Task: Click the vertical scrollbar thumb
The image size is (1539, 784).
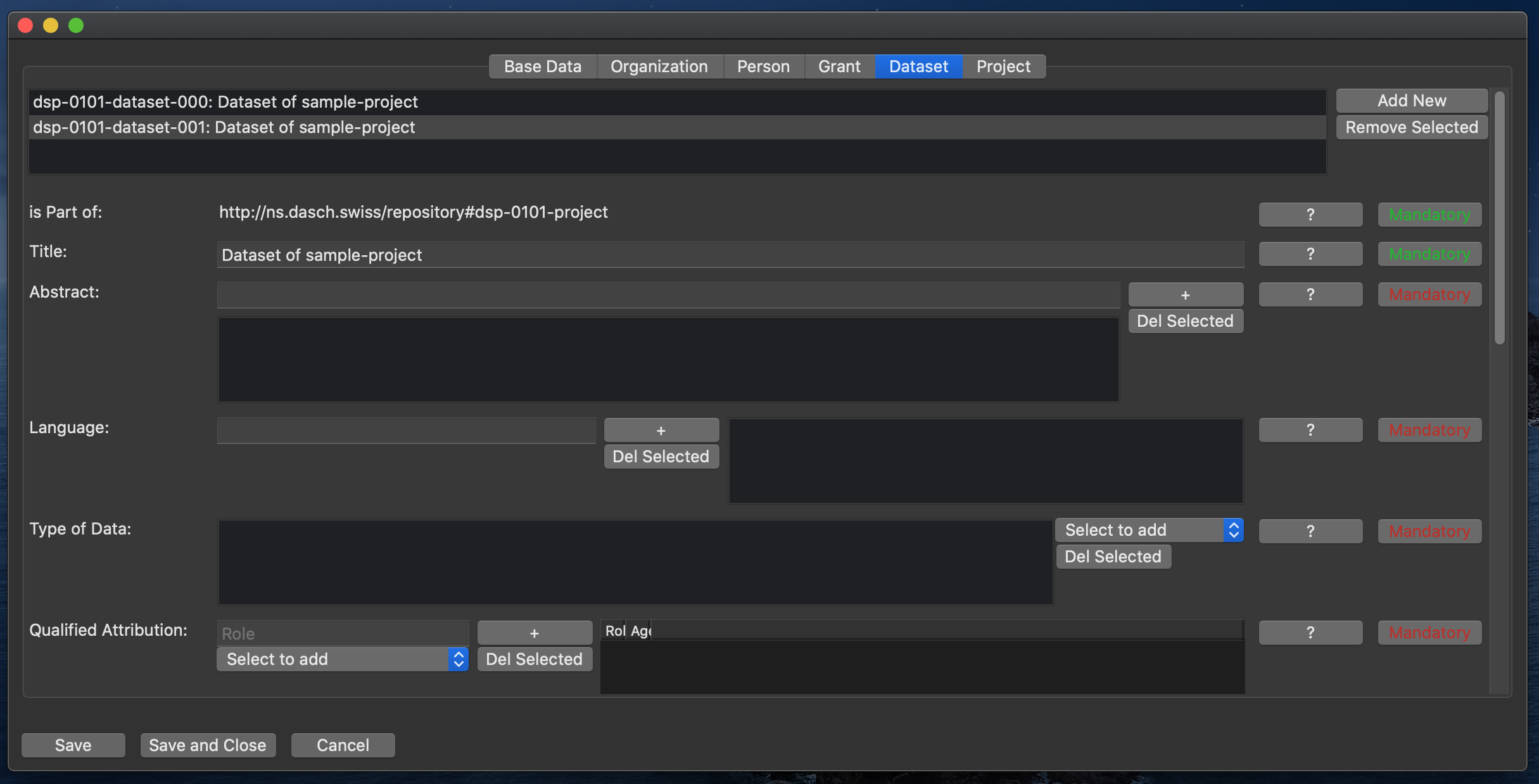Action: click(x=1499, y=218)
